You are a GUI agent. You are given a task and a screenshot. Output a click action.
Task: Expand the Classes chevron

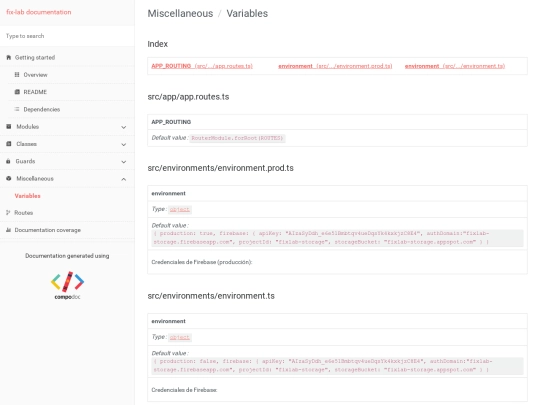124,144
